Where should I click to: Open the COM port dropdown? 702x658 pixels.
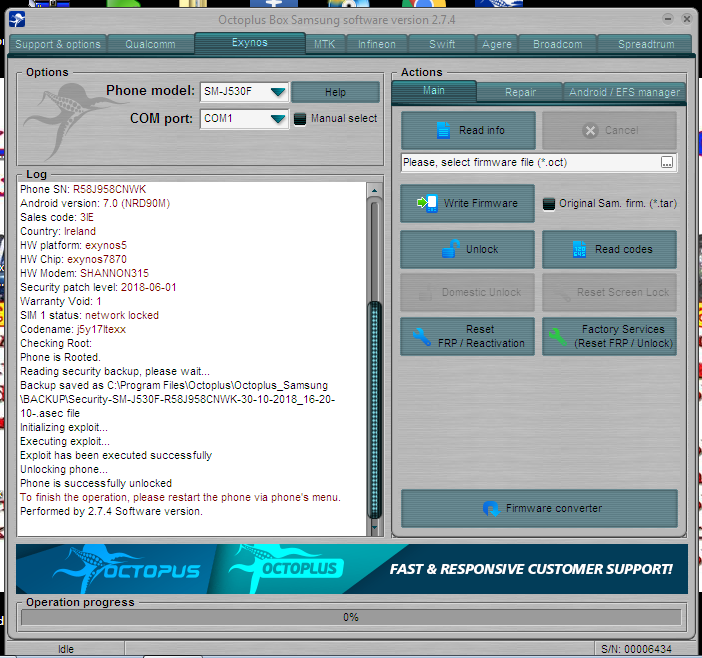(278, 119)
